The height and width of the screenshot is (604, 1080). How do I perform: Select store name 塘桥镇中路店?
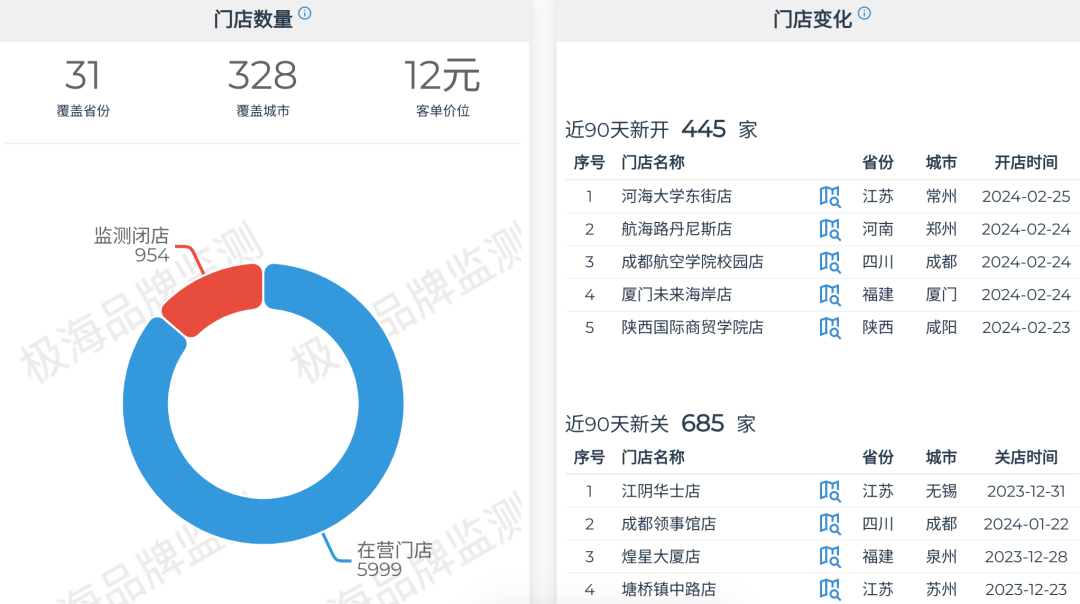(668, 590)
